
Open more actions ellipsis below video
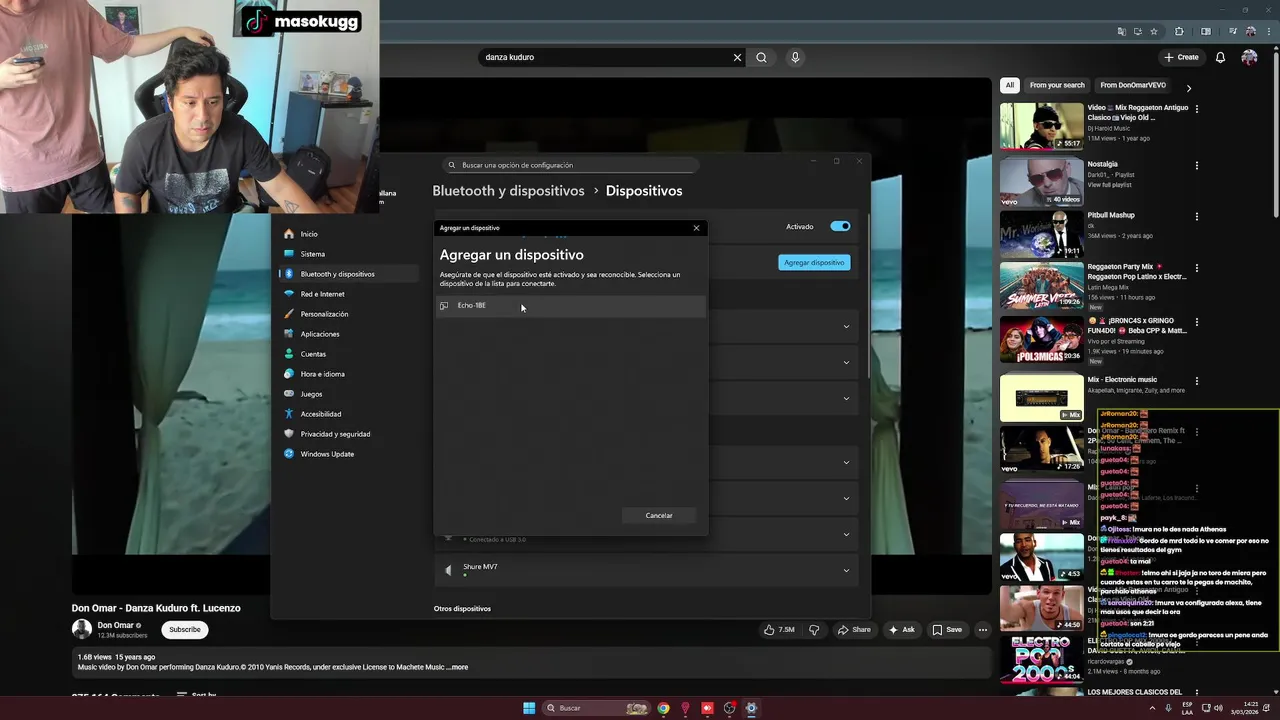pyautogui.click(x=983, y=630)
